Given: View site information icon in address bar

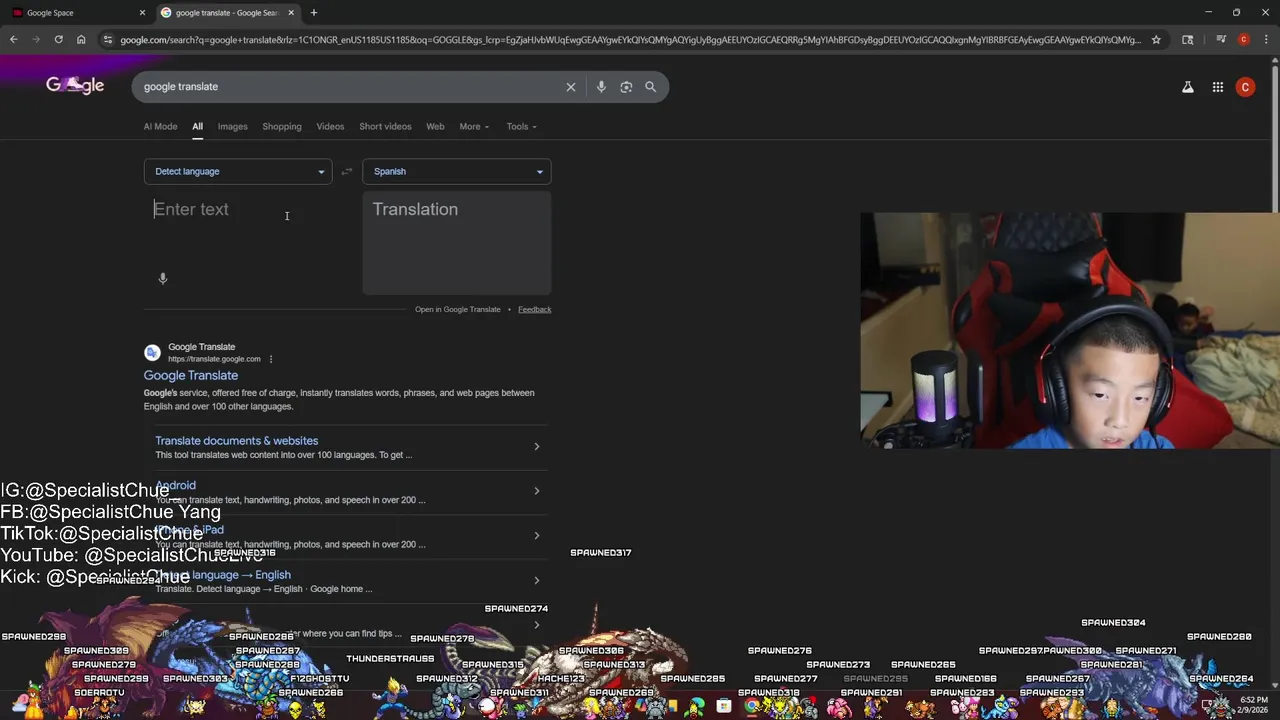Looking at the screenshot, I should pos(108,40).
